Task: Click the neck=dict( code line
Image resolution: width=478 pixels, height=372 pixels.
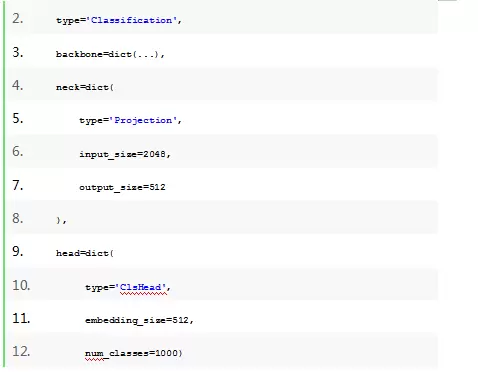Action: click(x=85, y=87)
